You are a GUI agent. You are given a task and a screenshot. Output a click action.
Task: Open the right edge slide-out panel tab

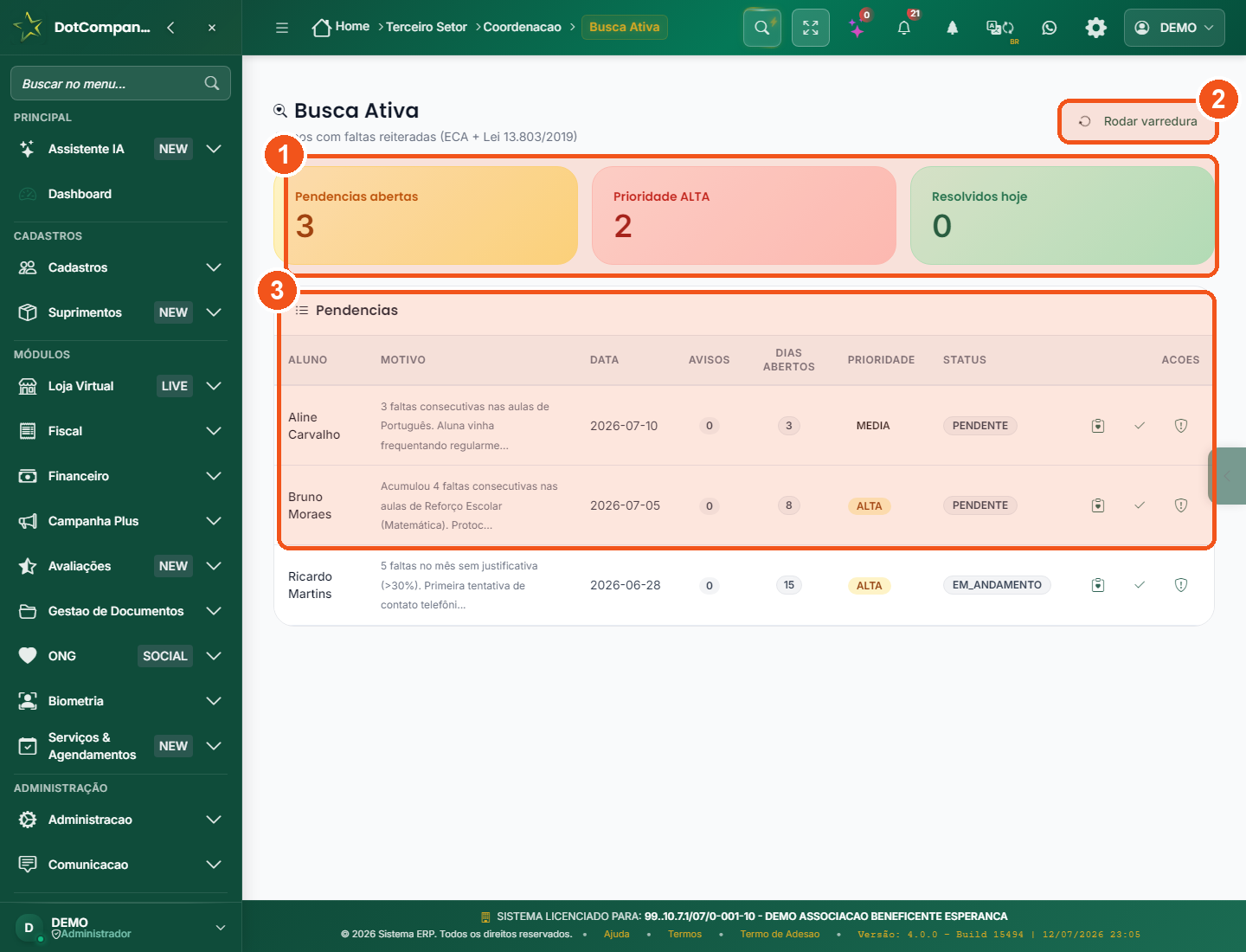click(1227, 476)
